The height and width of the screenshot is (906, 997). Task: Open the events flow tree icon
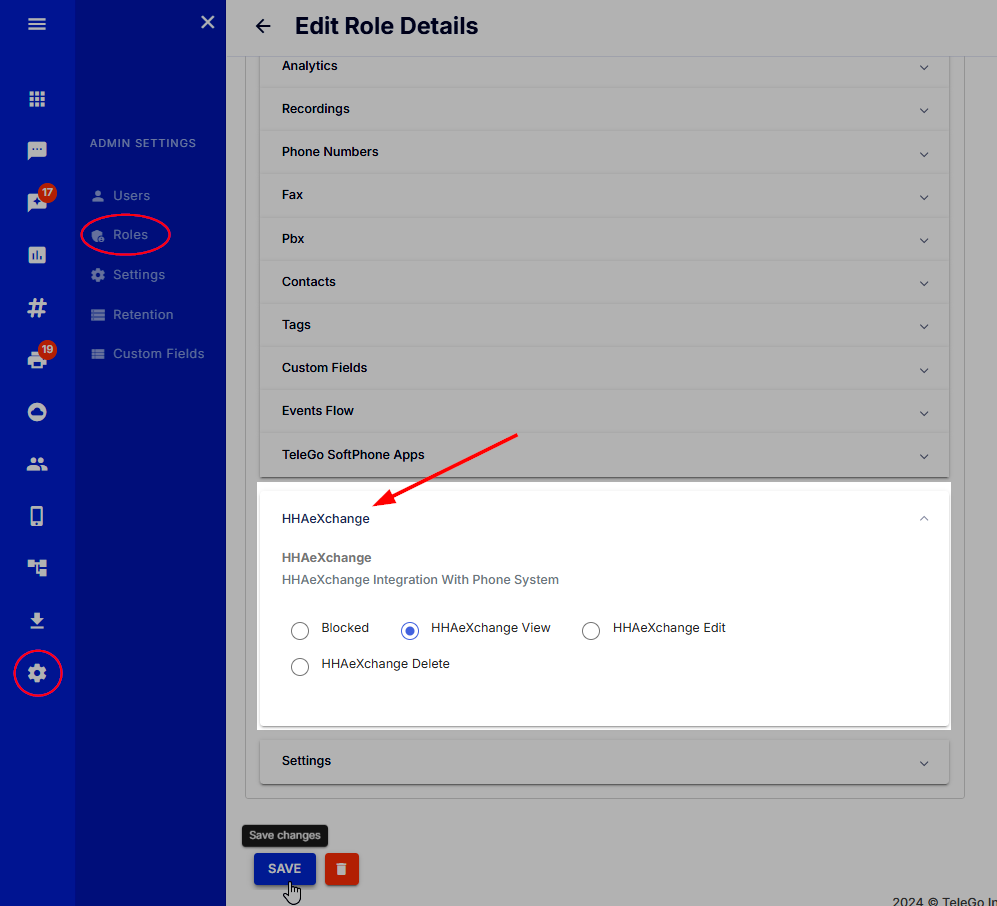tap(37, 568)
